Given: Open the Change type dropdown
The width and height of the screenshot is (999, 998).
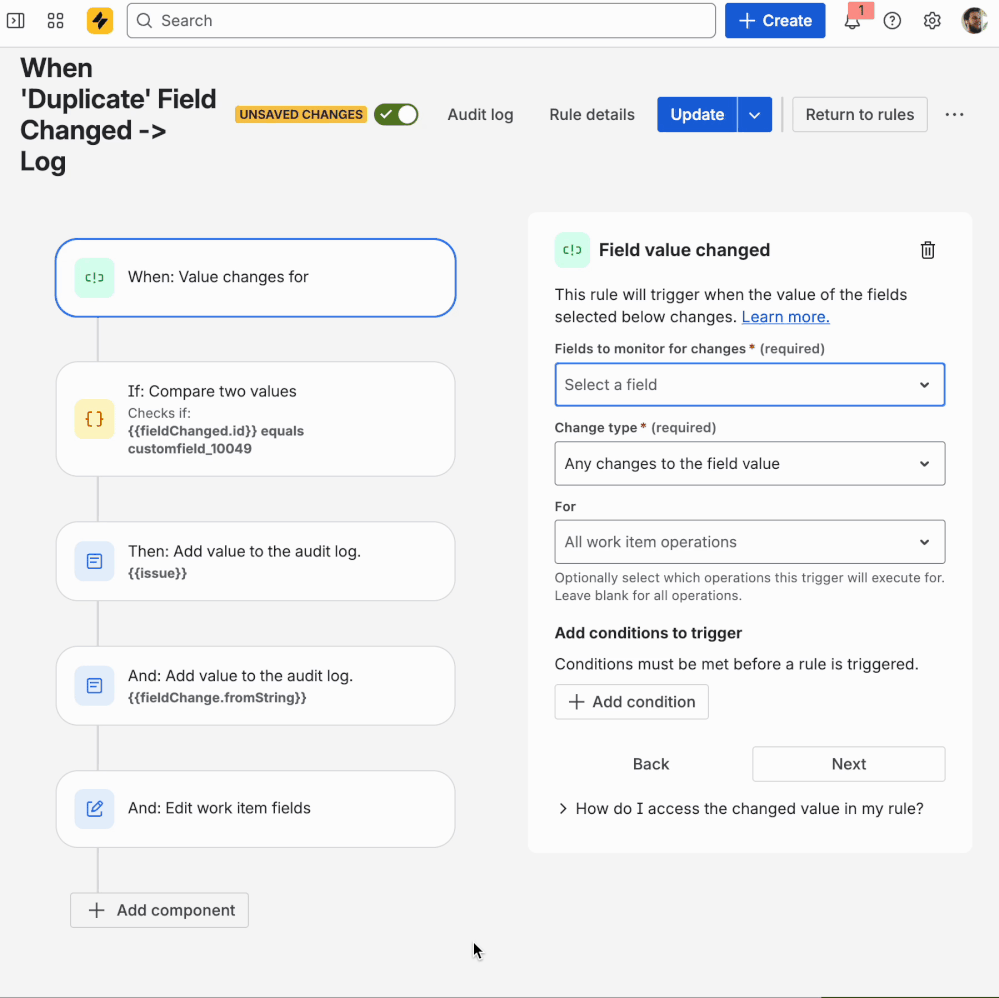Looking at the screenshot, I should 749,463.
